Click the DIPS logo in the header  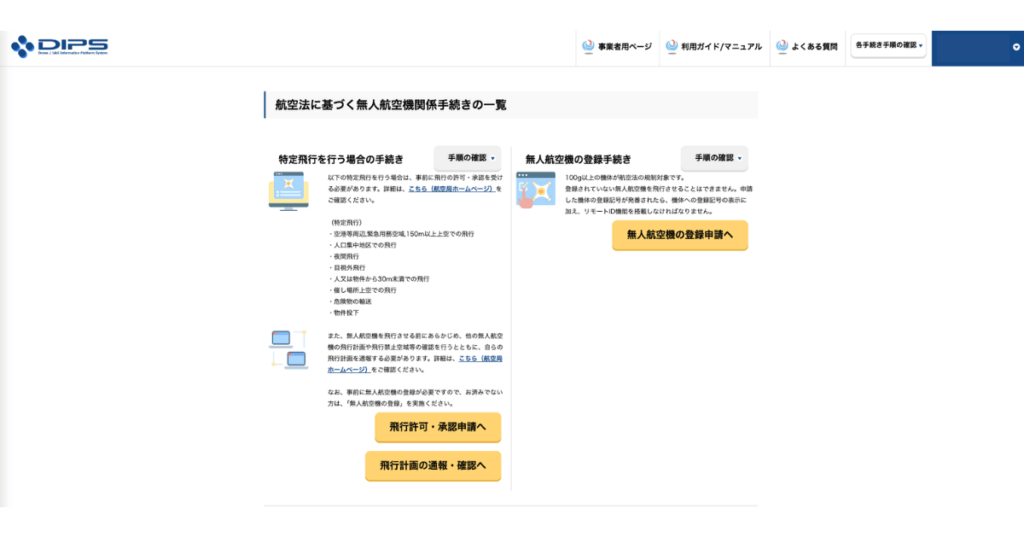59,46
